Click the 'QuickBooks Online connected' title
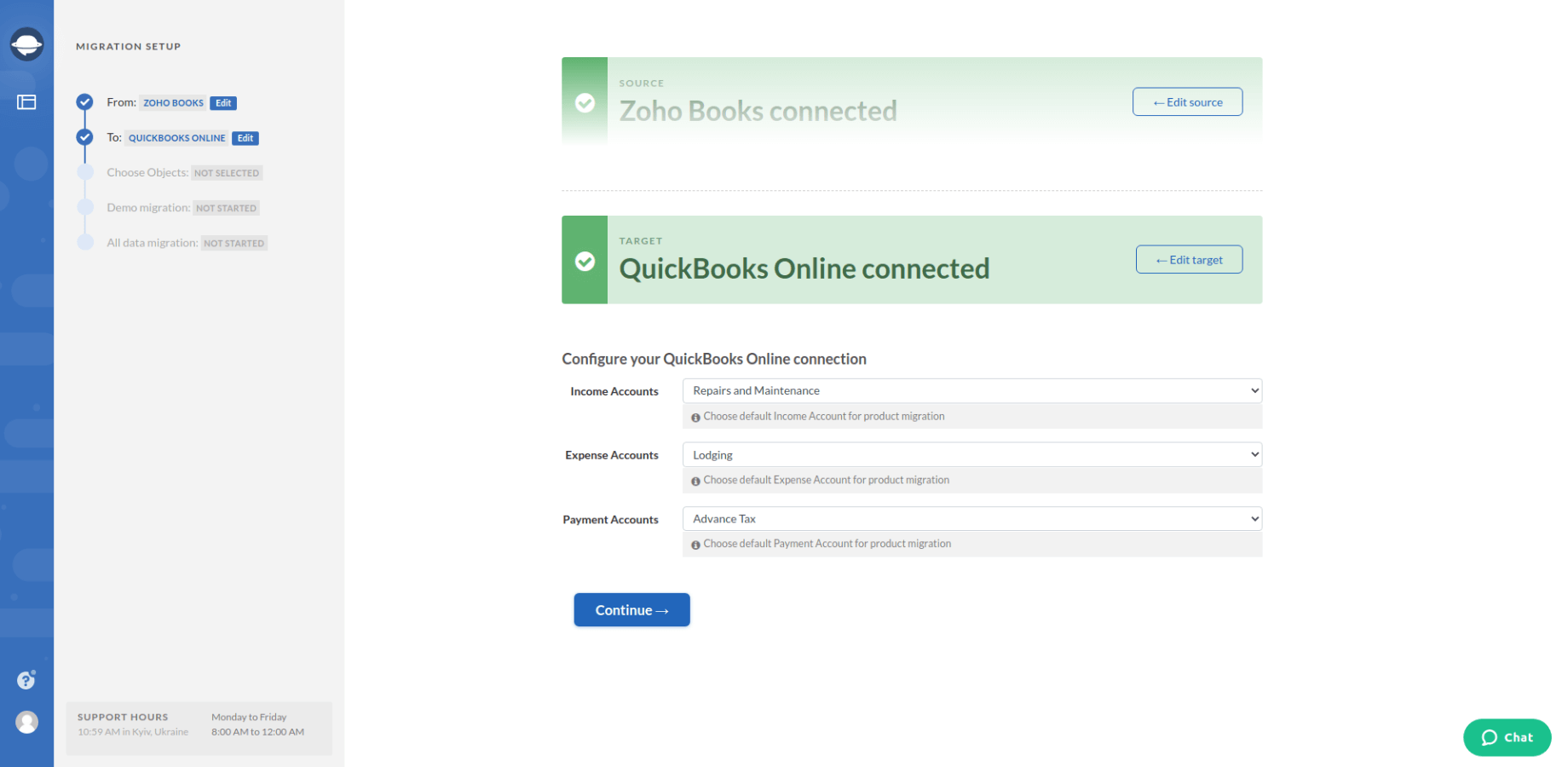Image resolution: width=1568 pixels, height=767 pixels. pyautogui.click(x=804, y=268)
